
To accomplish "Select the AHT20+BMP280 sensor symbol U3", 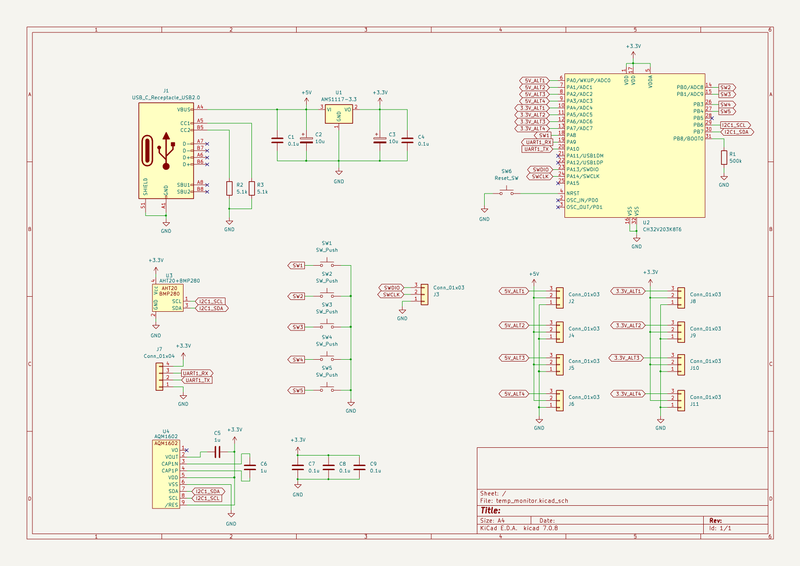I will [164, 297].
